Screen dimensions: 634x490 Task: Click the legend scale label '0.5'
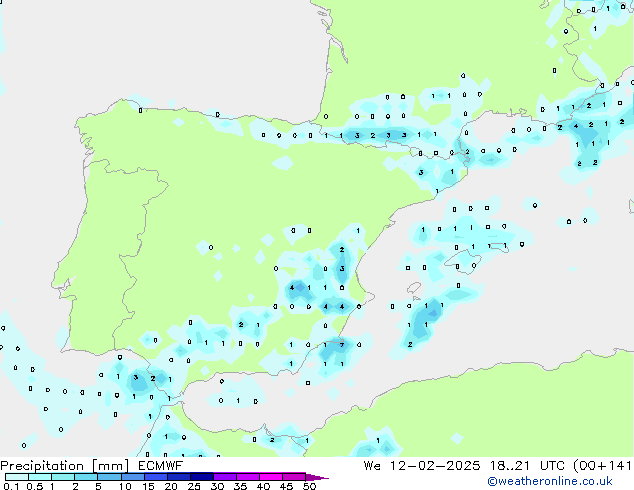coord(34,486)
